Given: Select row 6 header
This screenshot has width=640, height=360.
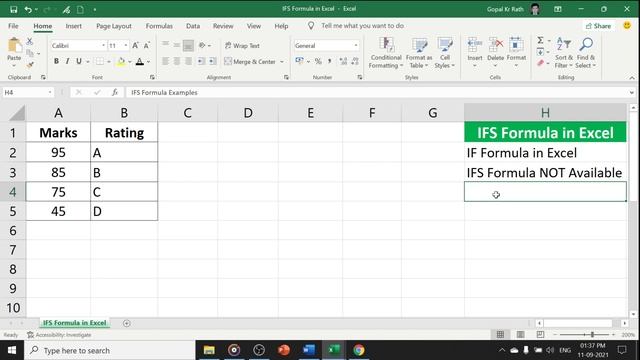Looking at the screenshot, I should pyautogui.click(x=13, y=231).
